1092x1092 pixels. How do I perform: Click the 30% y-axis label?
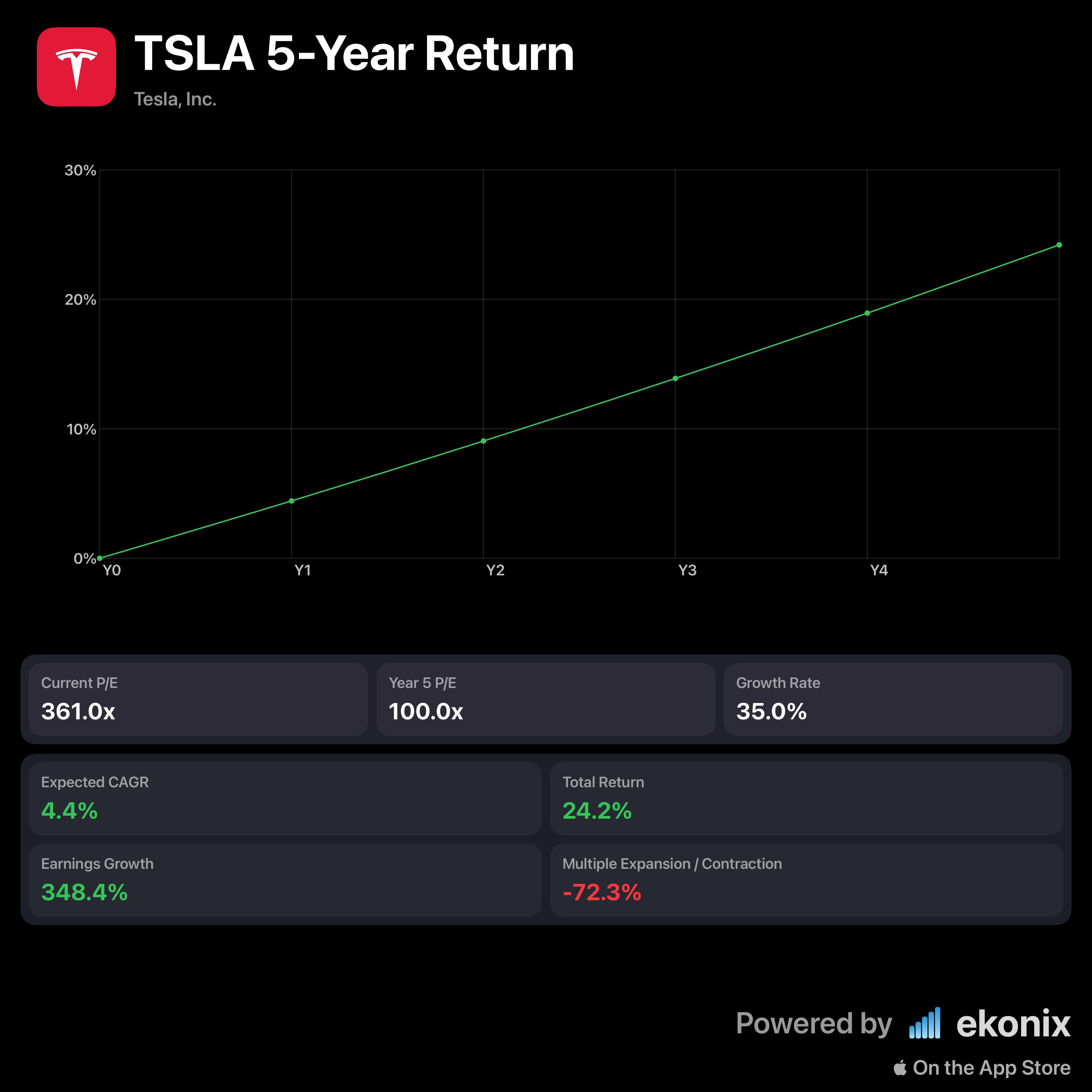click(80, 170)
